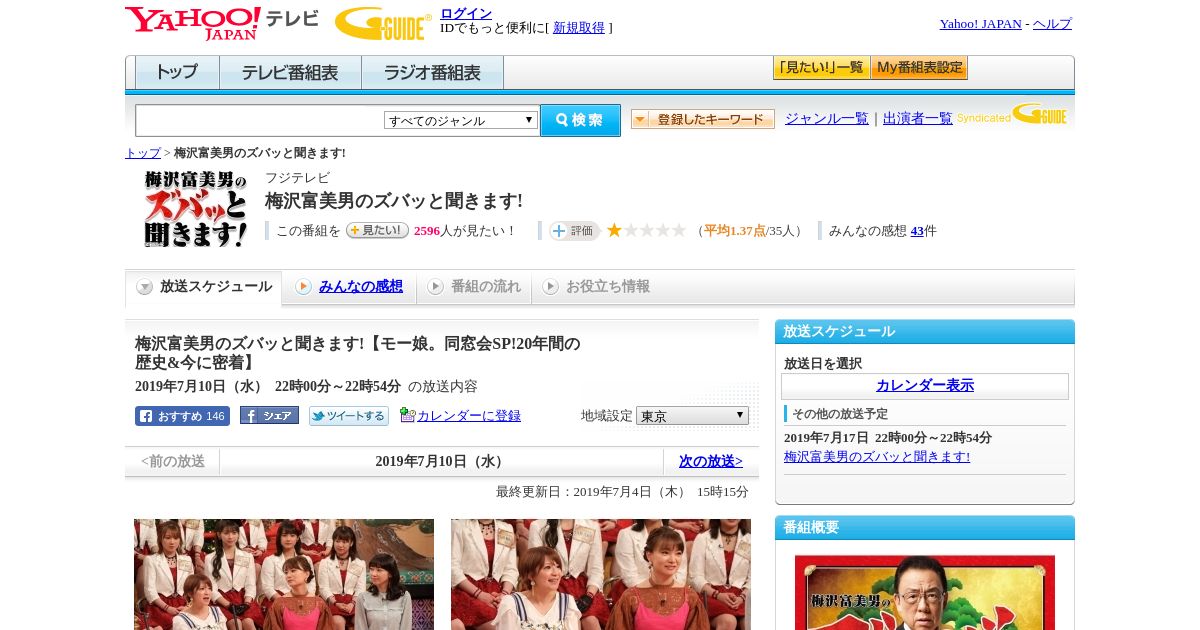Open My番組表設定 button
Screen dimensions: 1200x630
[x=919, y=68]
